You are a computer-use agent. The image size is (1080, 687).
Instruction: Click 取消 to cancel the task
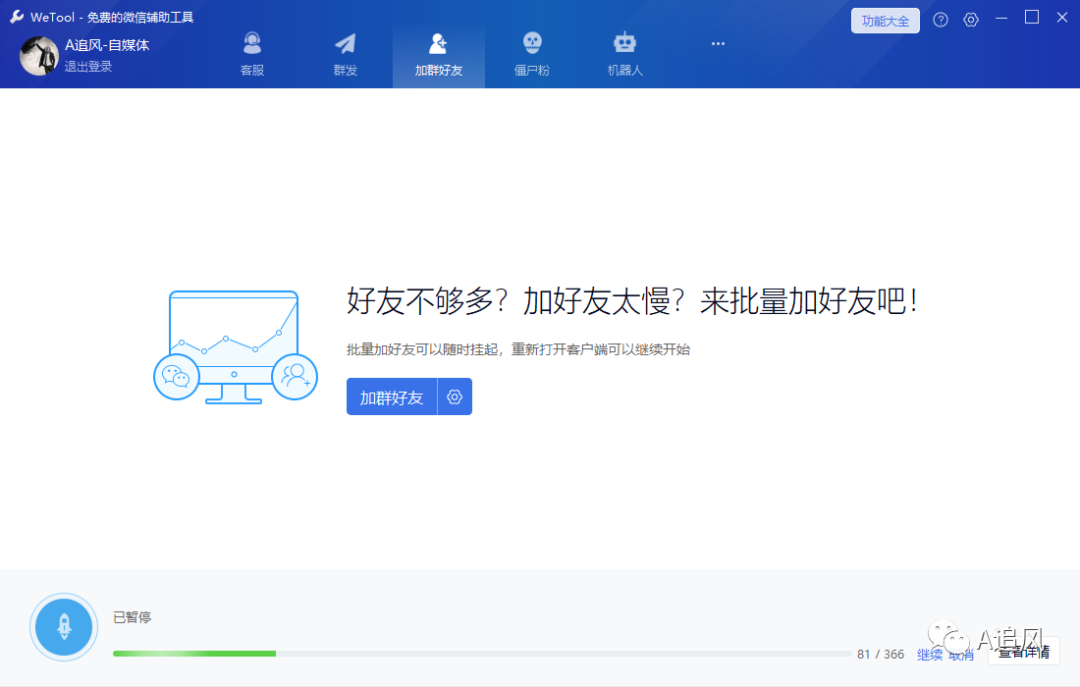(962, 655)
